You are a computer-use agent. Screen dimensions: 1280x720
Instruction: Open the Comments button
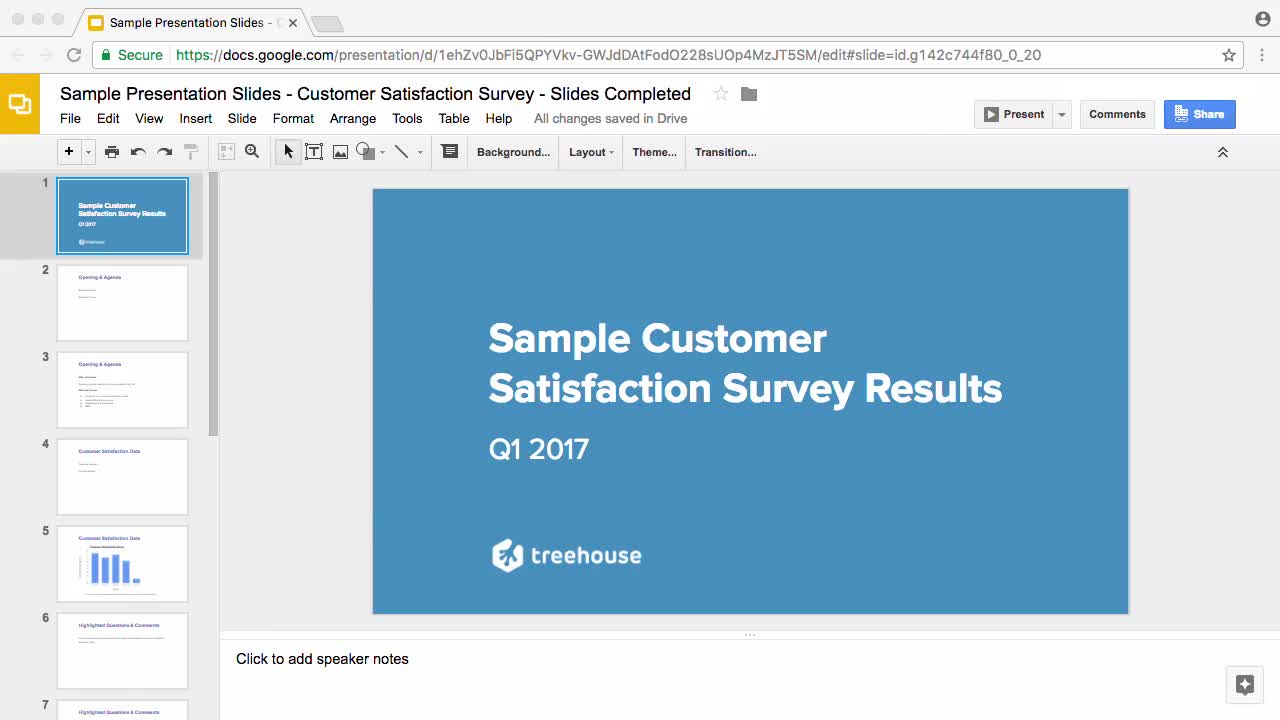coord(1117,114)
